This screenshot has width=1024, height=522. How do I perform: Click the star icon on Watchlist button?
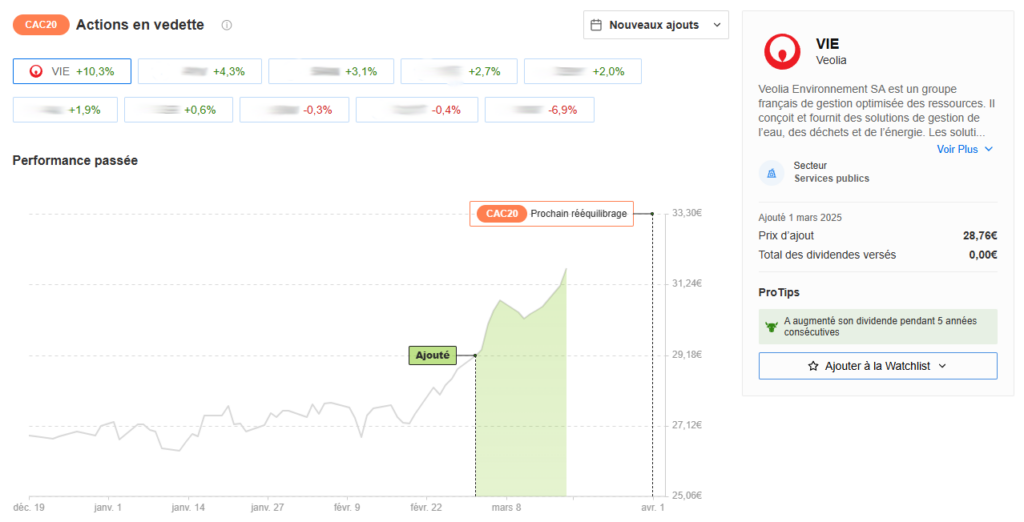[x=813, y=366]
